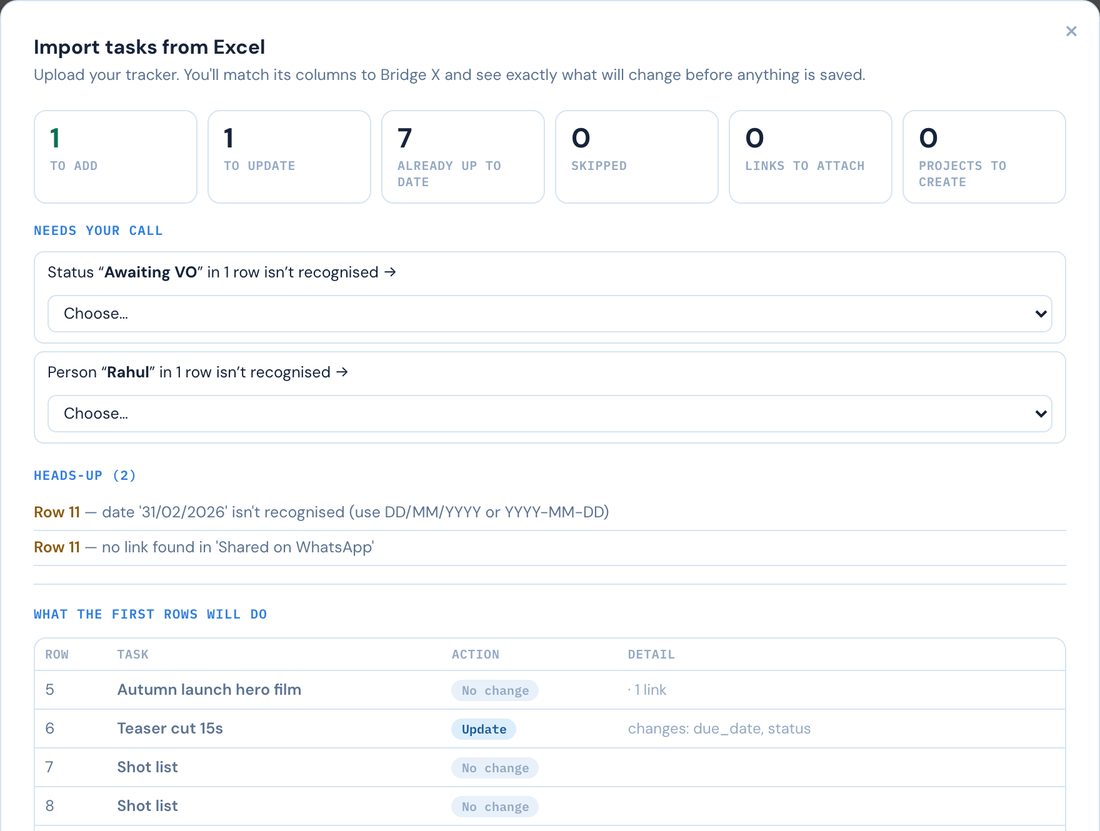Click the Row 11 date warning message
Image resolution: width=1100 pixels, height=831 pixels.
click(x=321, y=513)
